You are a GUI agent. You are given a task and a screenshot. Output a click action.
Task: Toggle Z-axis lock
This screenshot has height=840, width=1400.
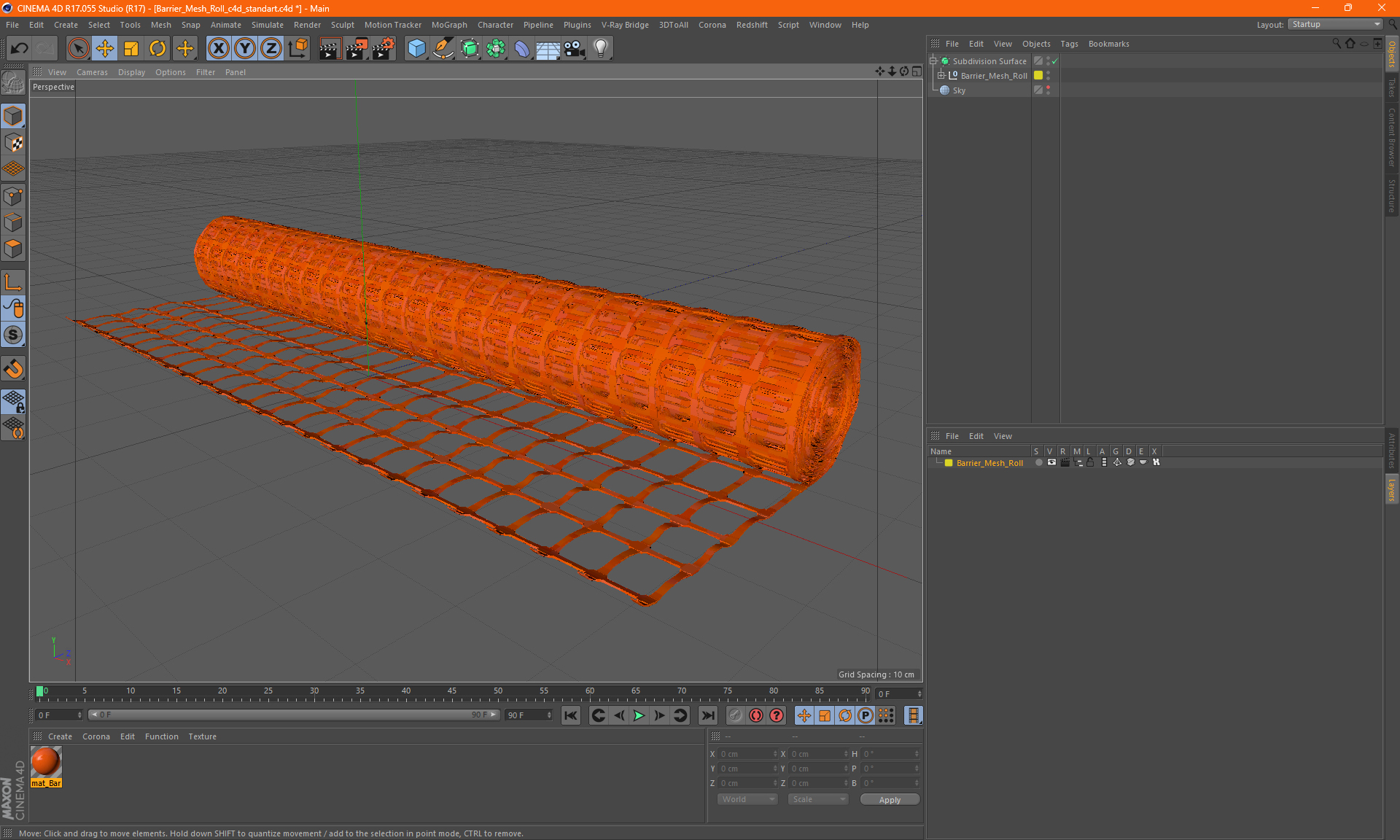pyautogui.click(x=271, y=49)
